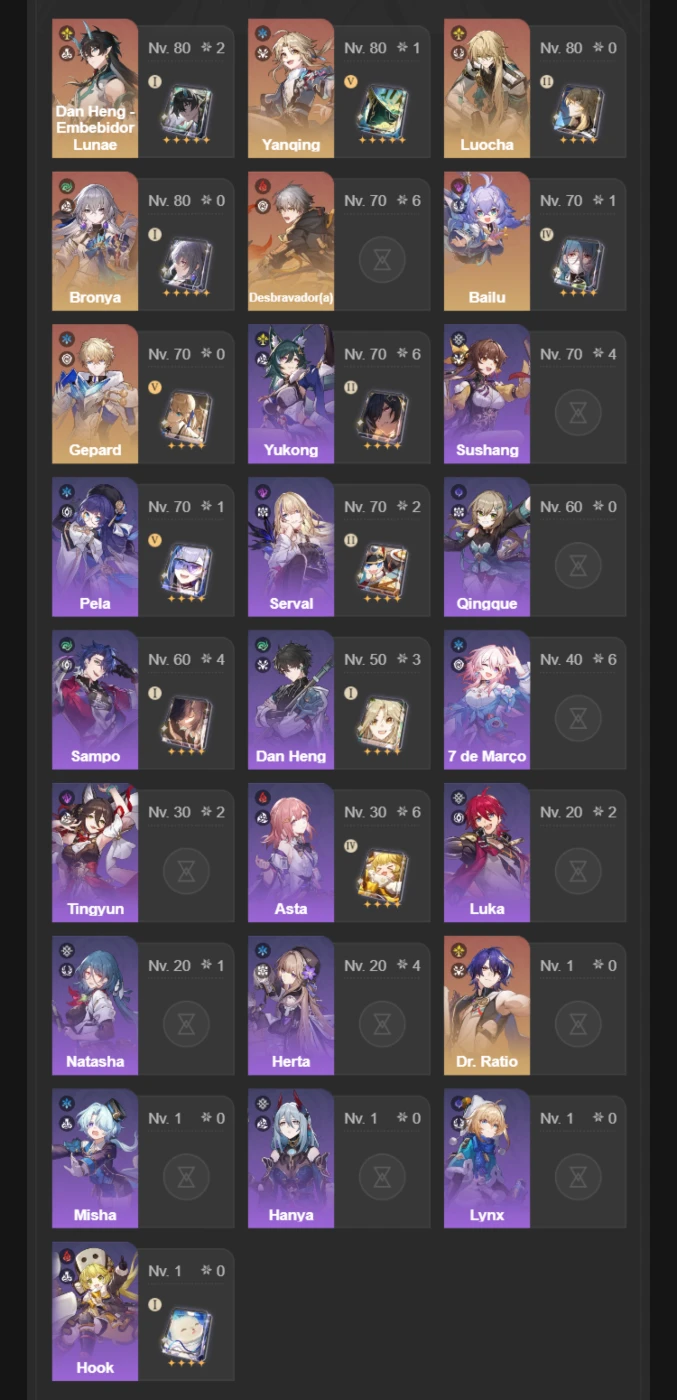Click Yanqing's equipped light cone icon
The width and height of the screenshot is (677, 1400).
point(381,109)
